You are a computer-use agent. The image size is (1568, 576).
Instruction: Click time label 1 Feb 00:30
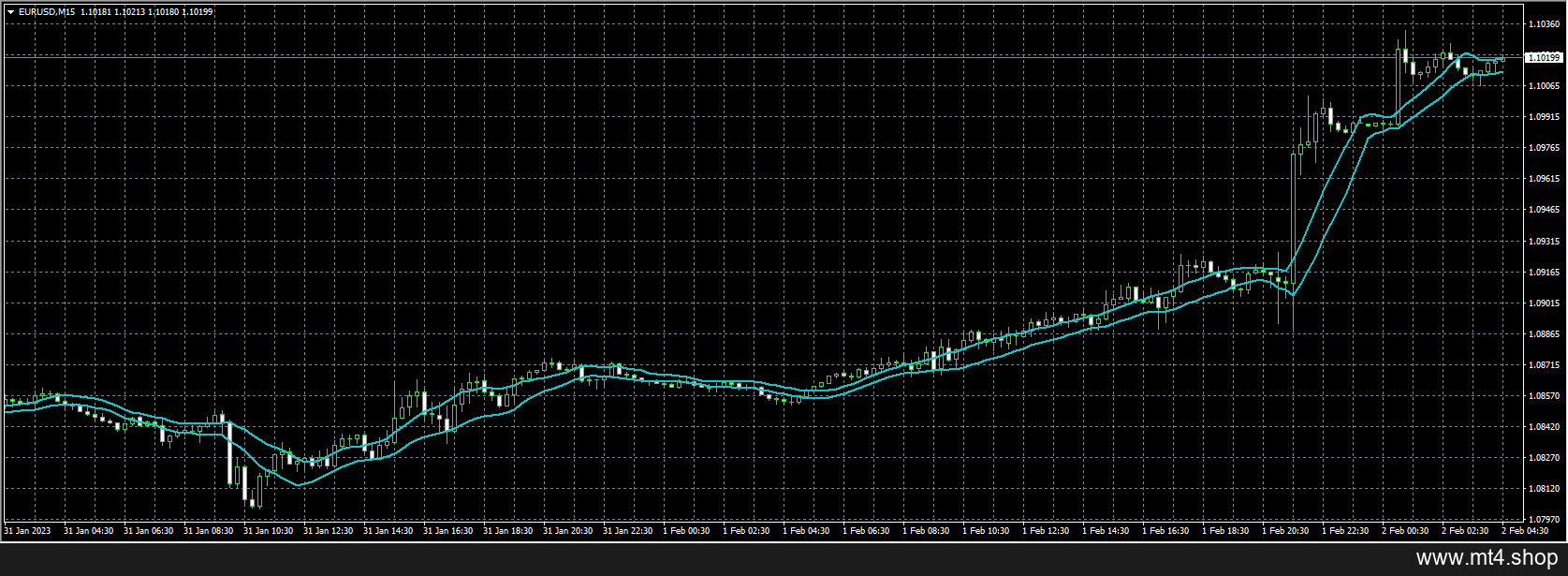pyautogui.click(x=686, y=531)
